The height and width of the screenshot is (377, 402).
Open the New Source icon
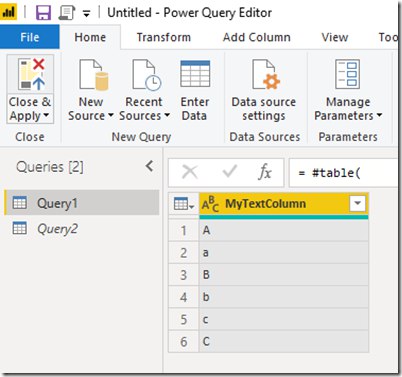click(93, 75)
